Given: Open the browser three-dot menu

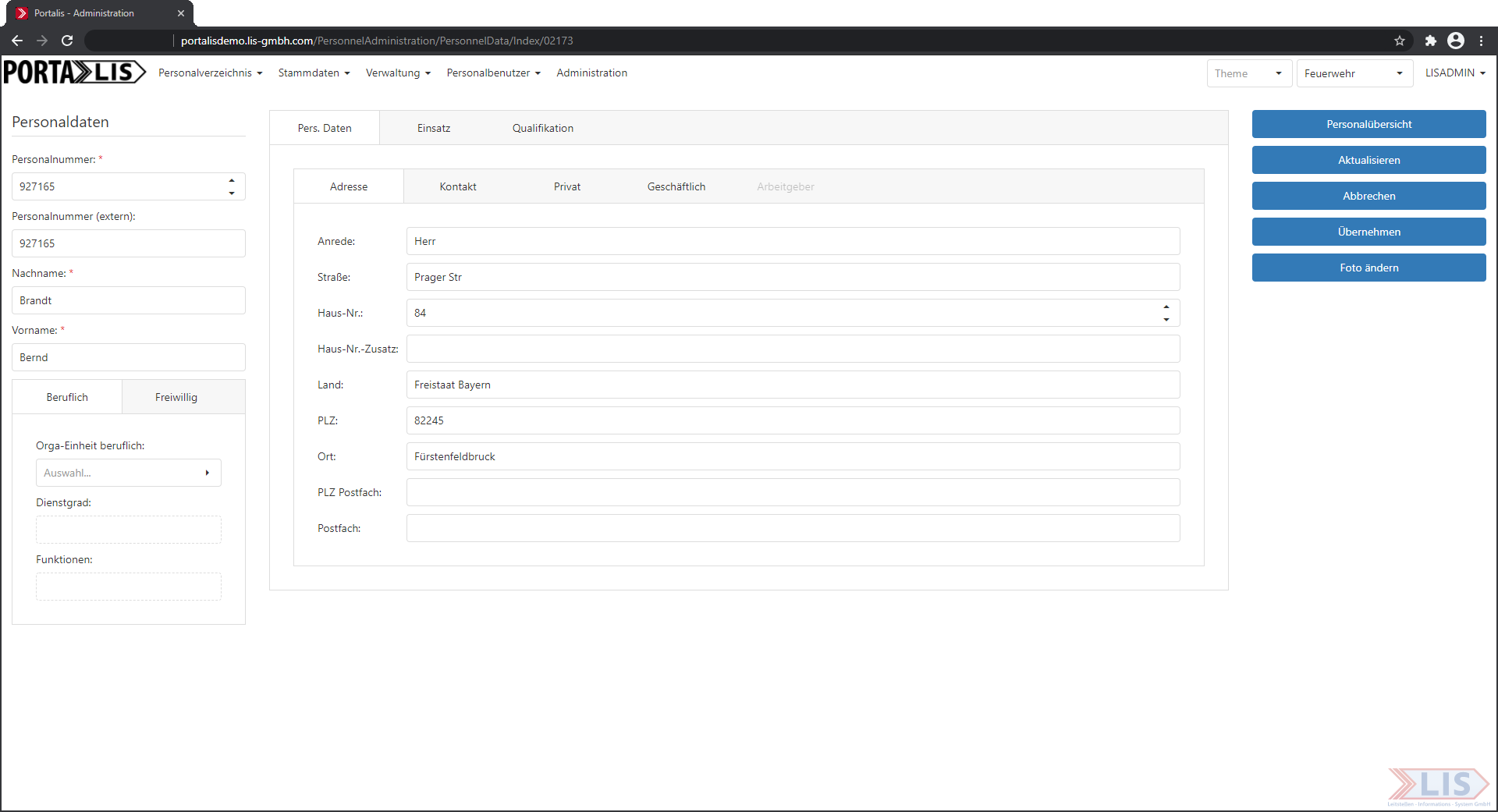Looking at the screenshot, I should [1481, 41].
